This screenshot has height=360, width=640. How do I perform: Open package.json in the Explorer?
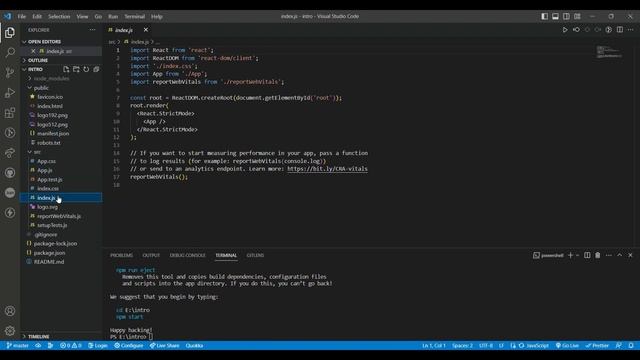coord(49,253)
